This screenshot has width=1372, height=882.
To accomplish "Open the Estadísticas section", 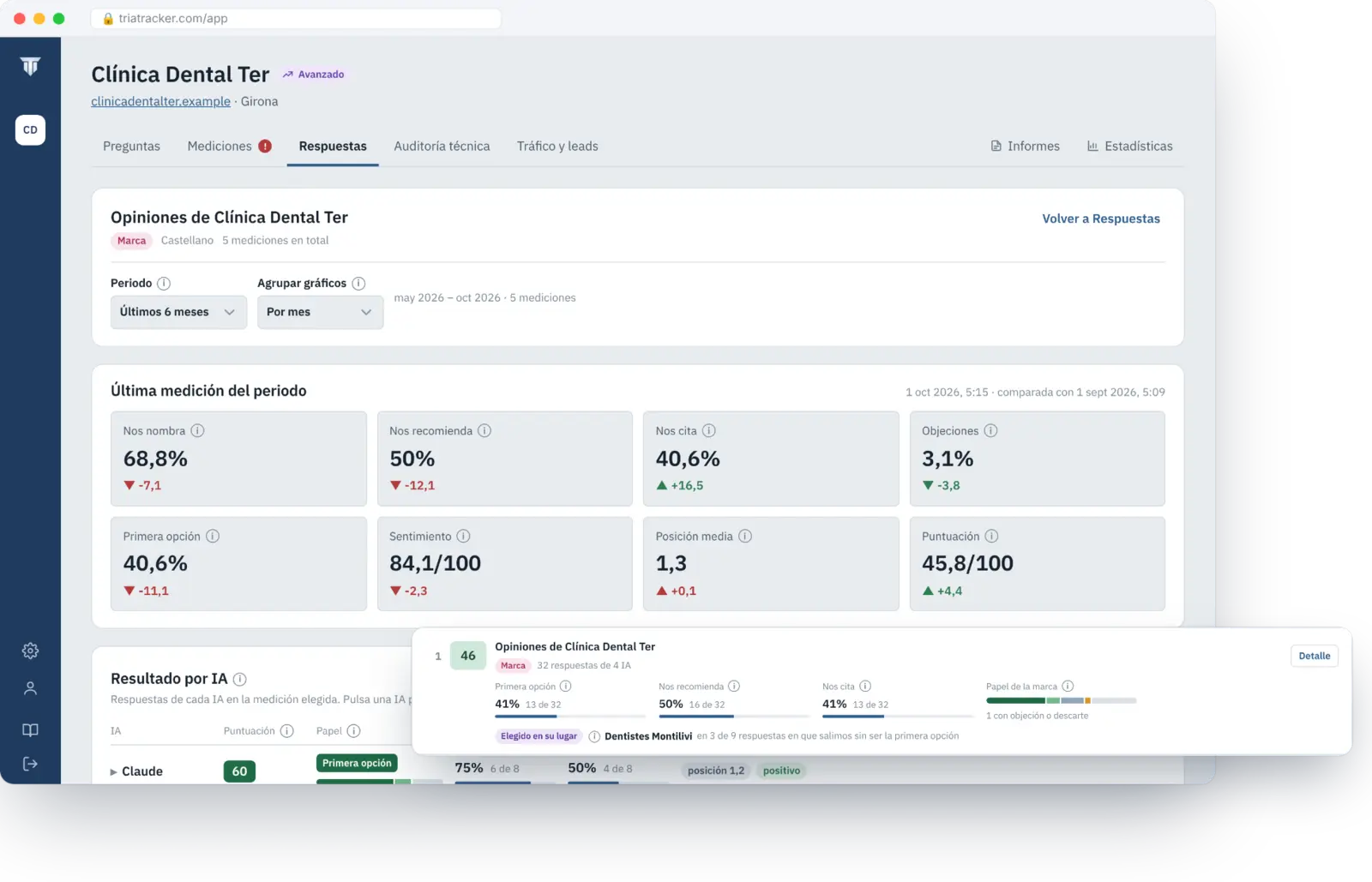I will tap(1130, 146).
